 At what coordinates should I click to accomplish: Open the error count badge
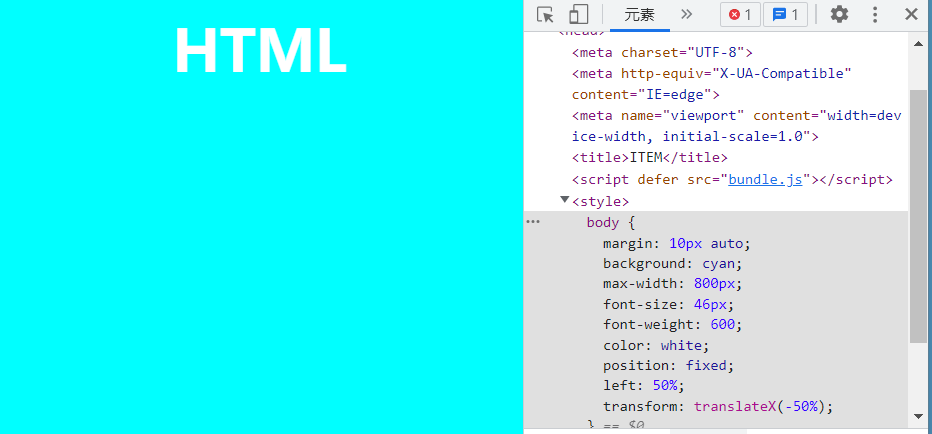[740, 15]
